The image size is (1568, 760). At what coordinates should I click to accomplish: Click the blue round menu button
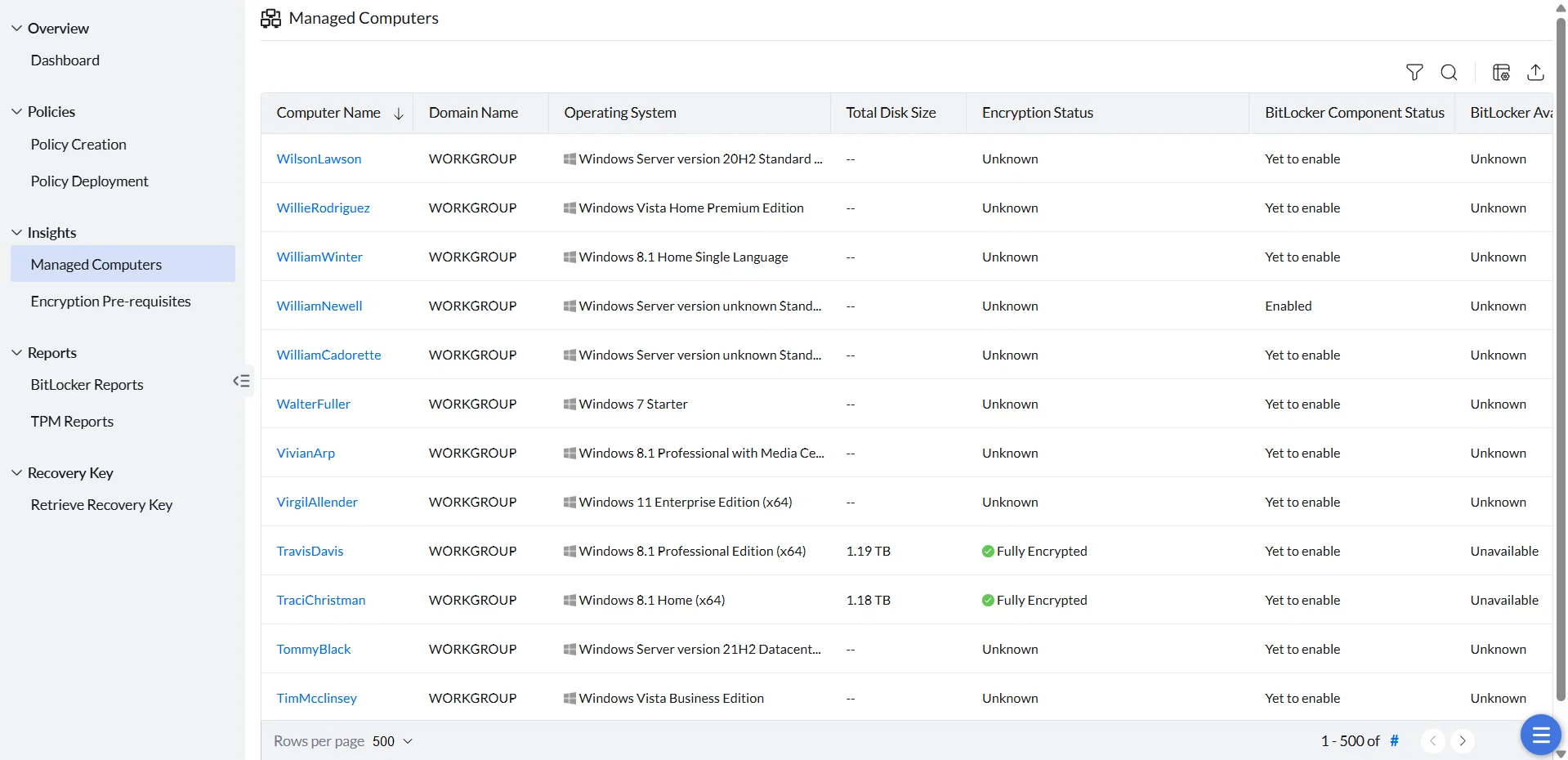point(1540,735)
